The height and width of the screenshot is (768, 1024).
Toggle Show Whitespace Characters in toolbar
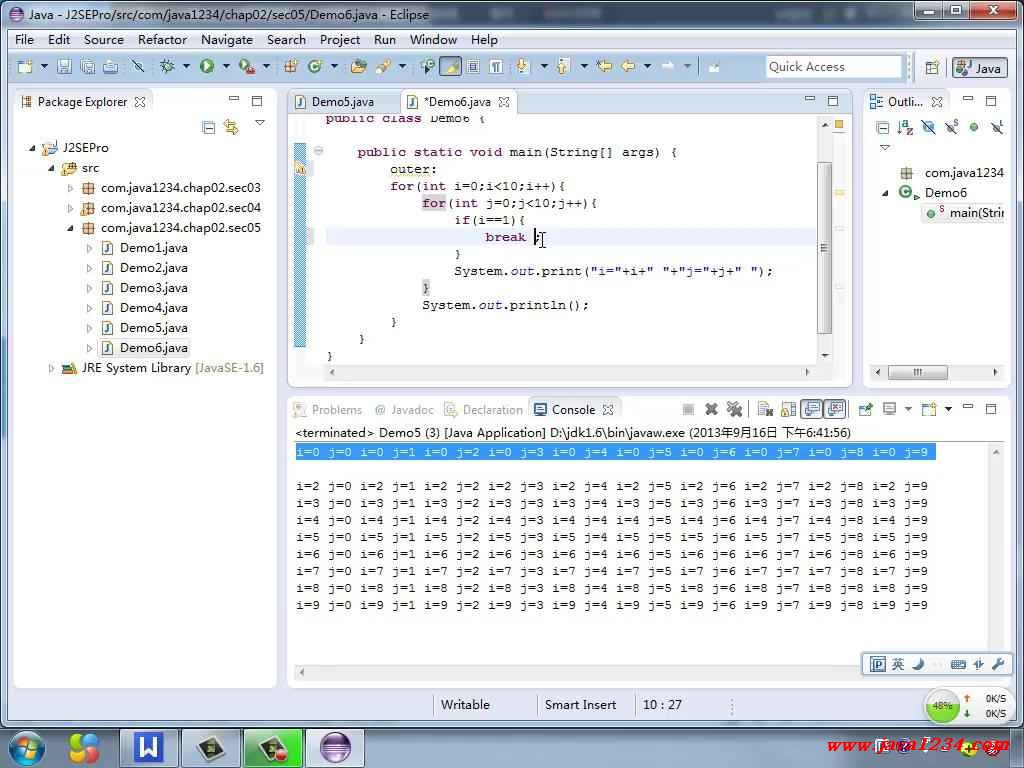(x=496, y=66)
